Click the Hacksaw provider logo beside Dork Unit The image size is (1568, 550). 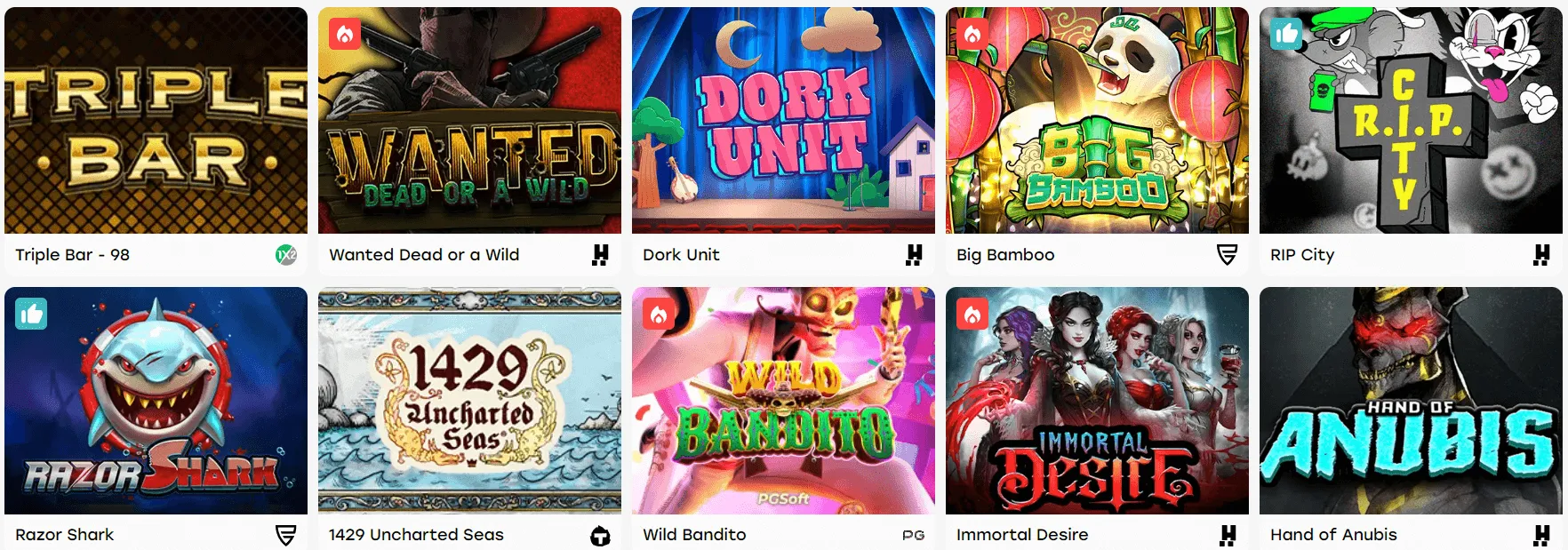[x=914, y=255]
